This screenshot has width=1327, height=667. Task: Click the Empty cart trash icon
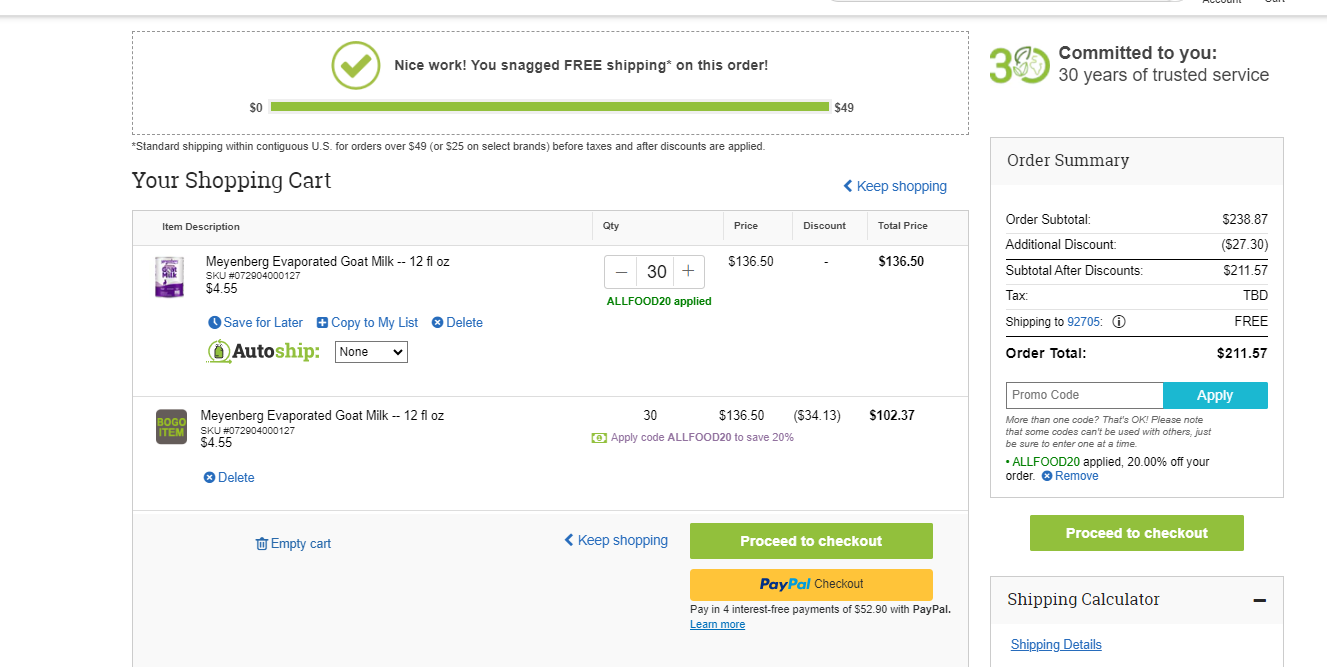click(x=262, y=544)
